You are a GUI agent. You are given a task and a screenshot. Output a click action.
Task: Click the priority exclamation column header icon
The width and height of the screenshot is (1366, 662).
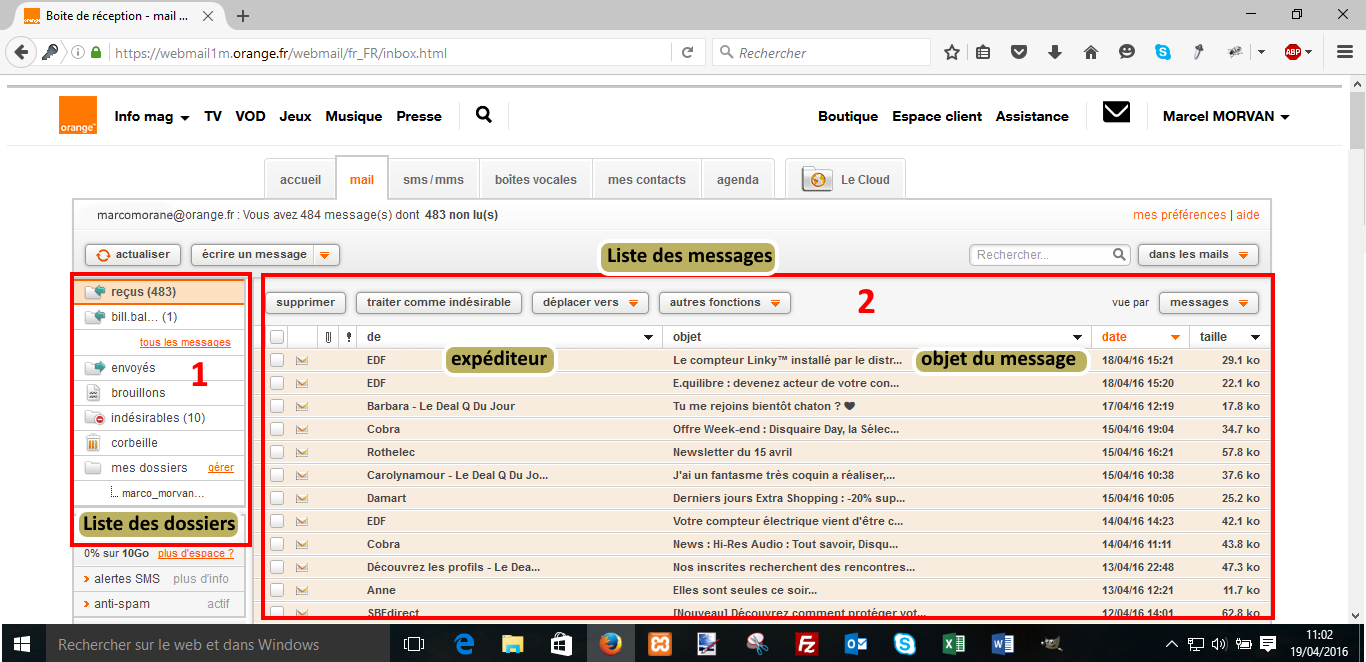pos(348,336)
